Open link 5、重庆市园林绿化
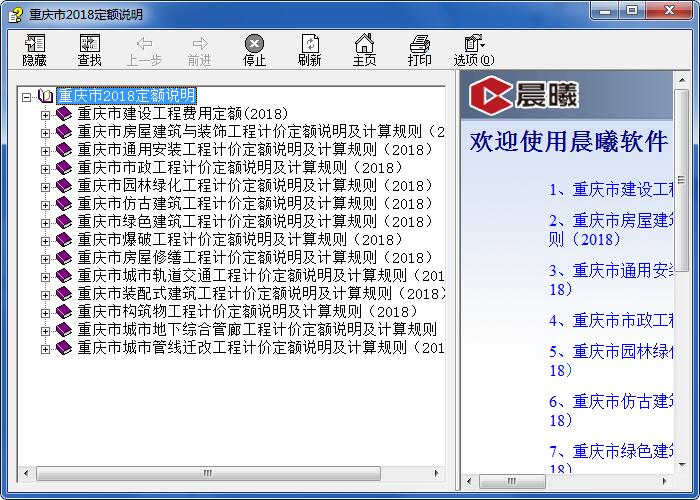This screenshot has height=500, width=700. pos(611,361)
